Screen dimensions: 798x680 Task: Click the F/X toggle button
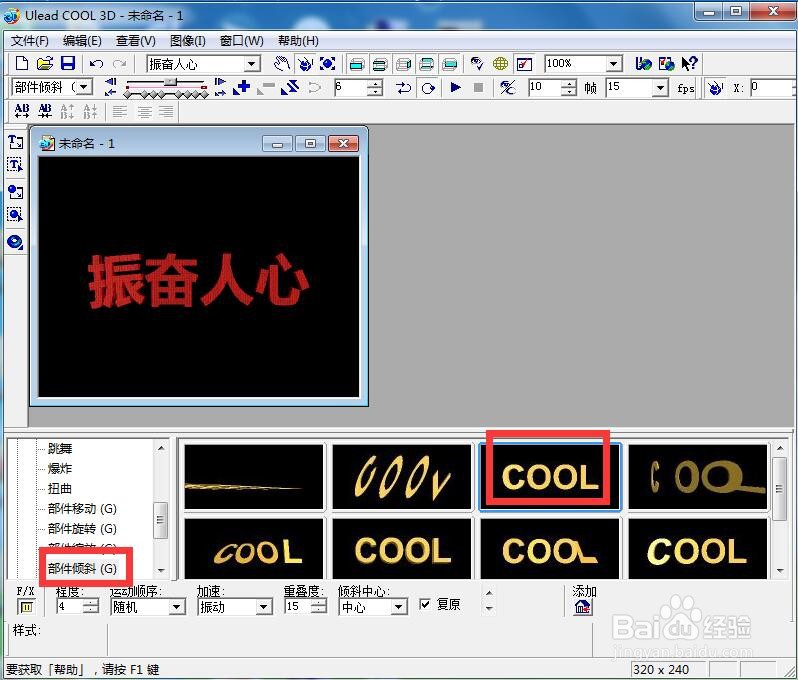26,607
